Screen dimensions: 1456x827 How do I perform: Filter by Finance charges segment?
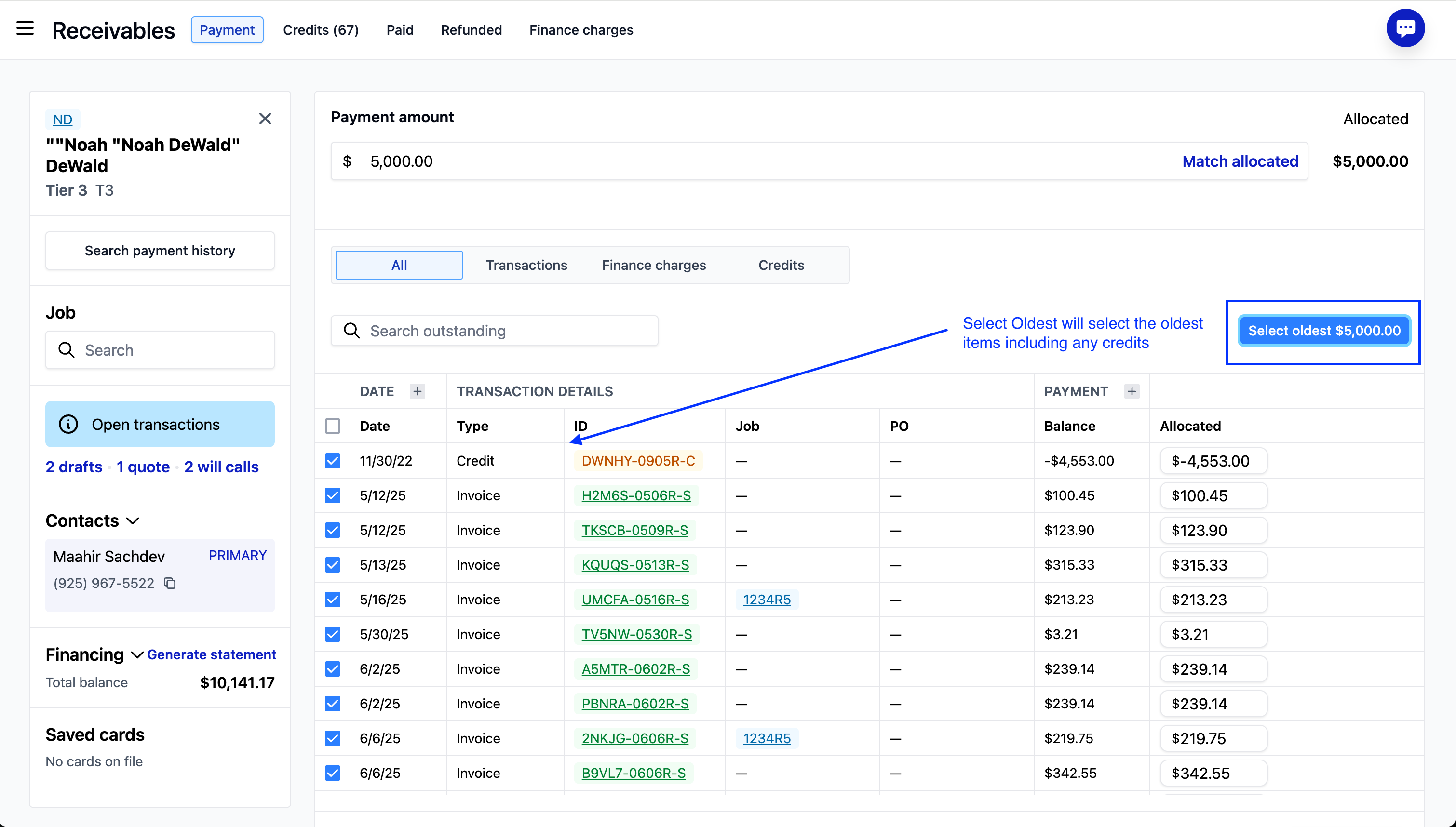coord(653,265)
